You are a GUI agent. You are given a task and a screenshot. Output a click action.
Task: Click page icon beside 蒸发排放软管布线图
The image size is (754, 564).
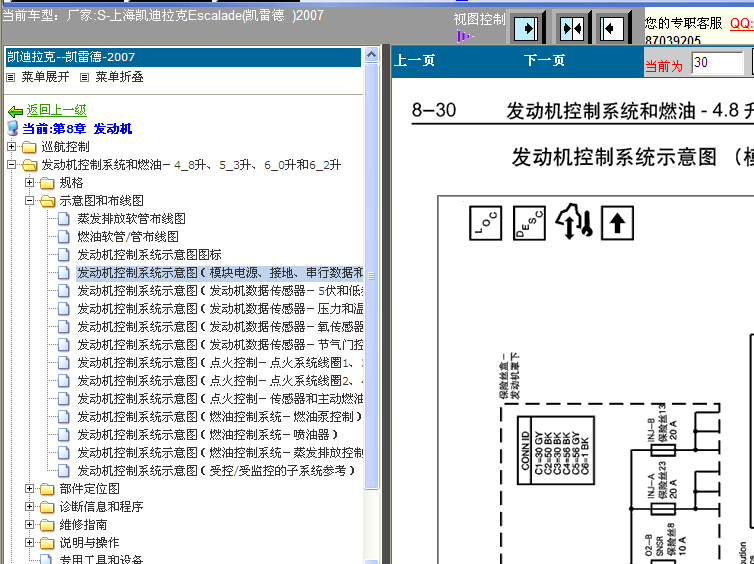(x=64, y=219)
